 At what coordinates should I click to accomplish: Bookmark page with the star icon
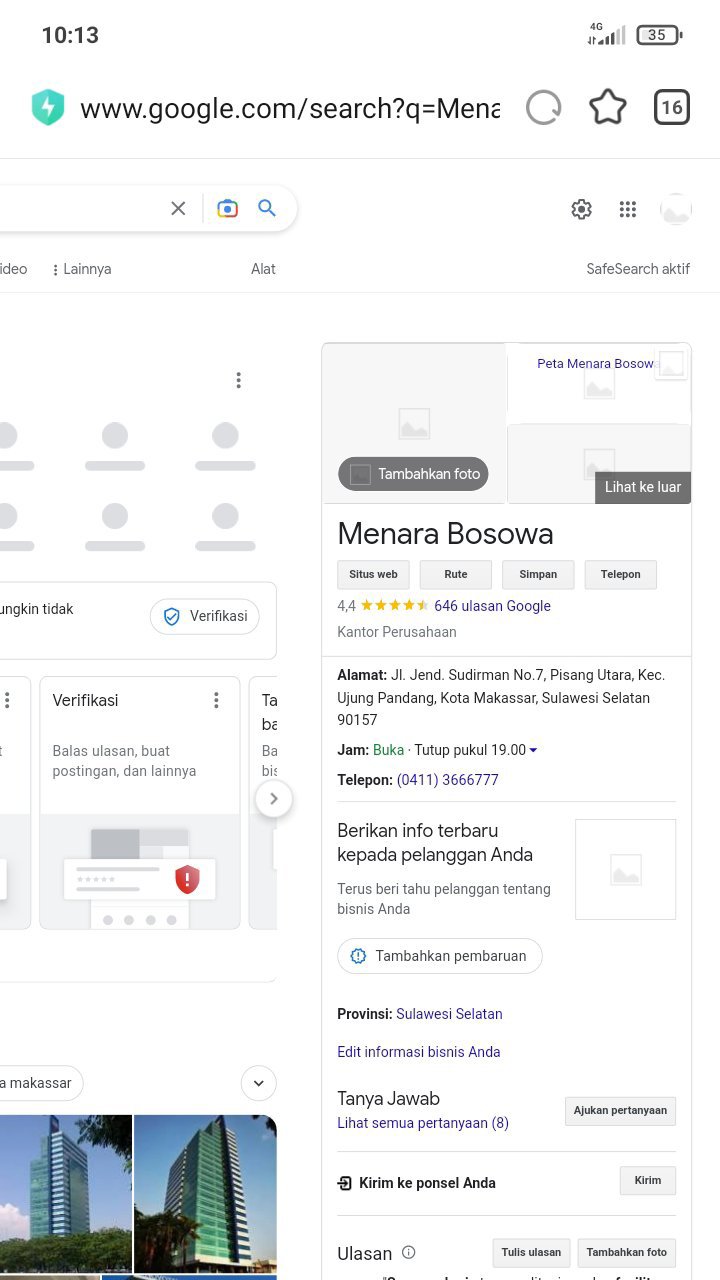click(607, 108)
